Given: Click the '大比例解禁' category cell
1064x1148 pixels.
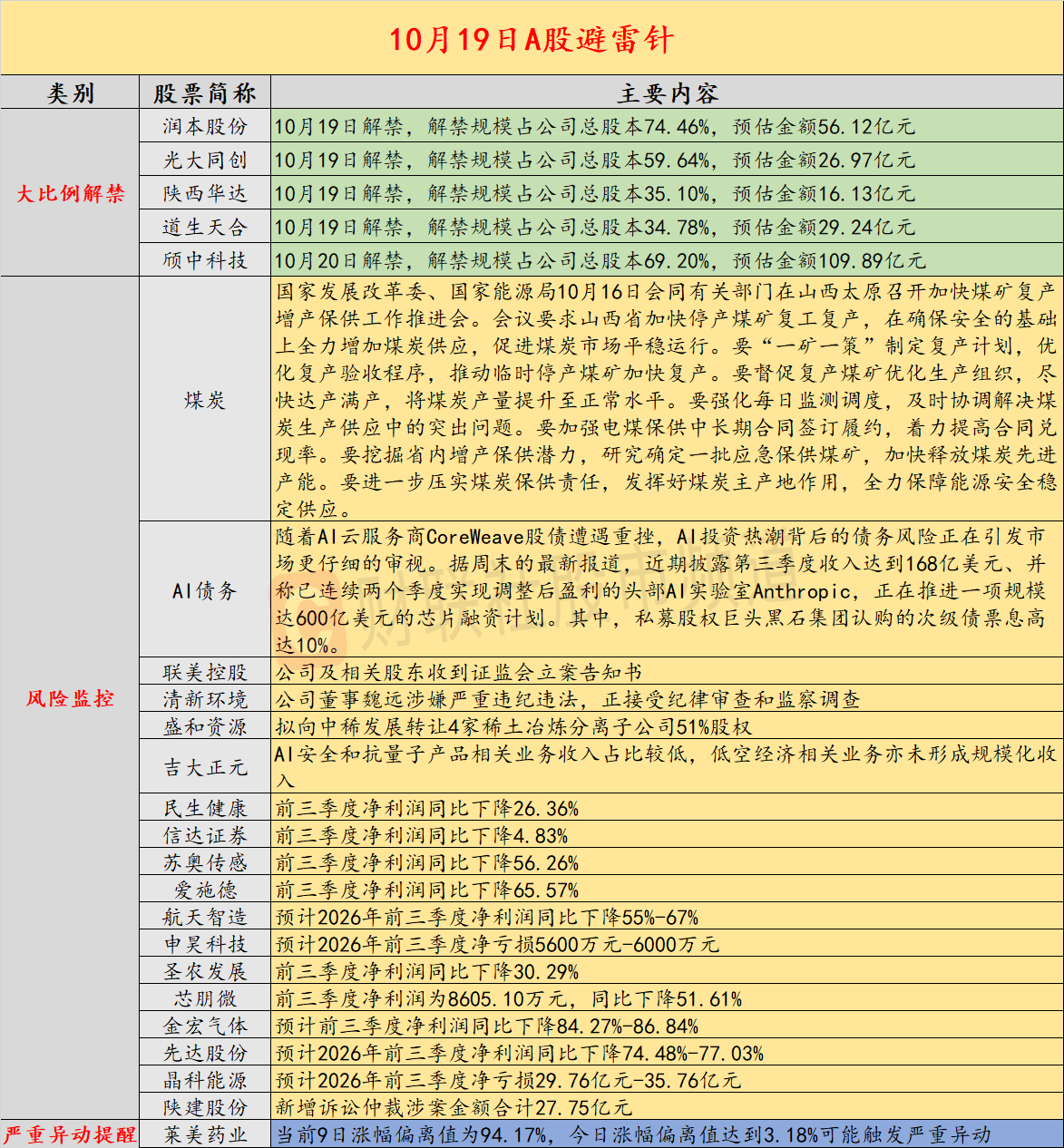Looking at the screenshot, I should coord(70,193).
